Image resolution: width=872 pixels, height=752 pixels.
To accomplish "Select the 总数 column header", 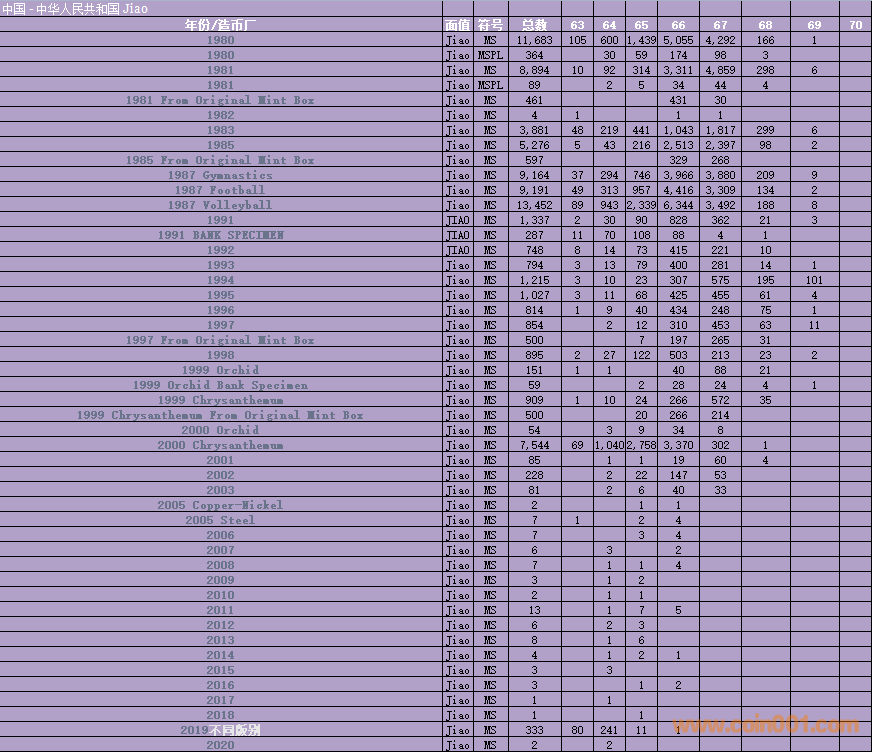I will point(534,24).
